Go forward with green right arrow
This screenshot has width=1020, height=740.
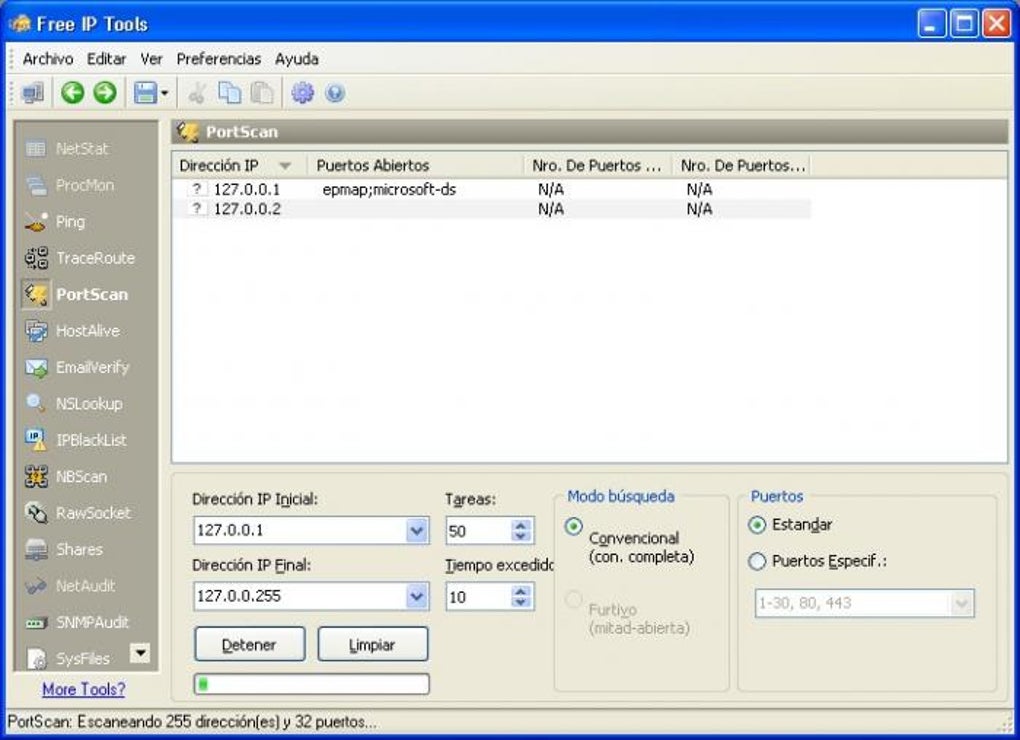tap(105, 93)
